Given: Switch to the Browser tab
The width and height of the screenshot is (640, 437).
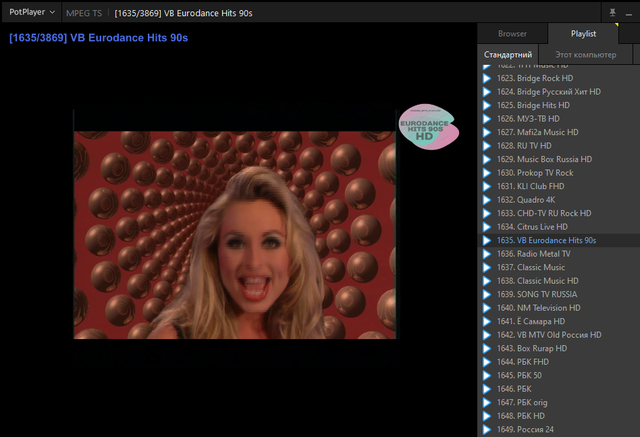Looking at the screenshot, I should tap(512, 34).
